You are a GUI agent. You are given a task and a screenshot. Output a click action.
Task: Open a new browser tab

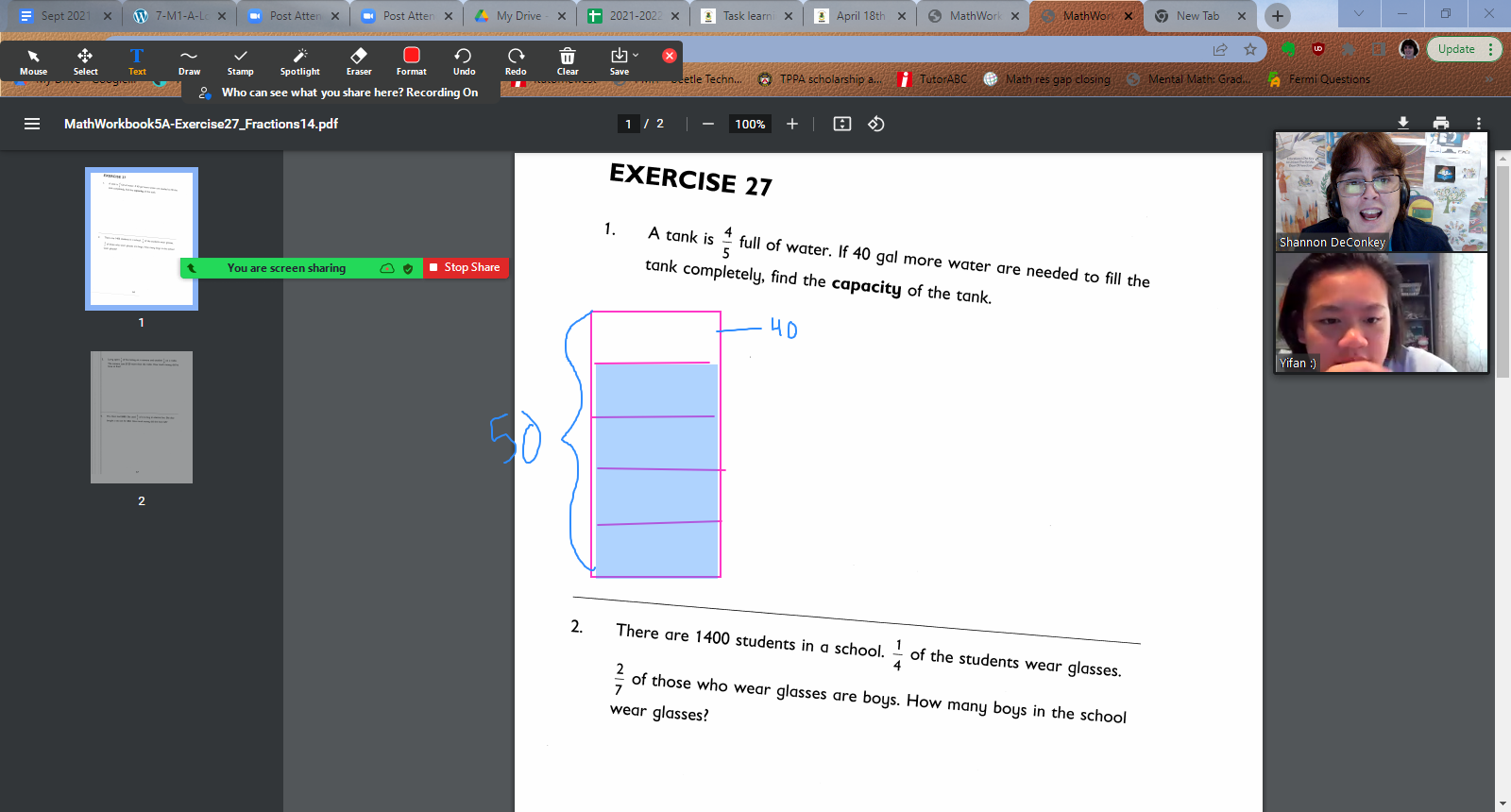(x=1277, y=16)
